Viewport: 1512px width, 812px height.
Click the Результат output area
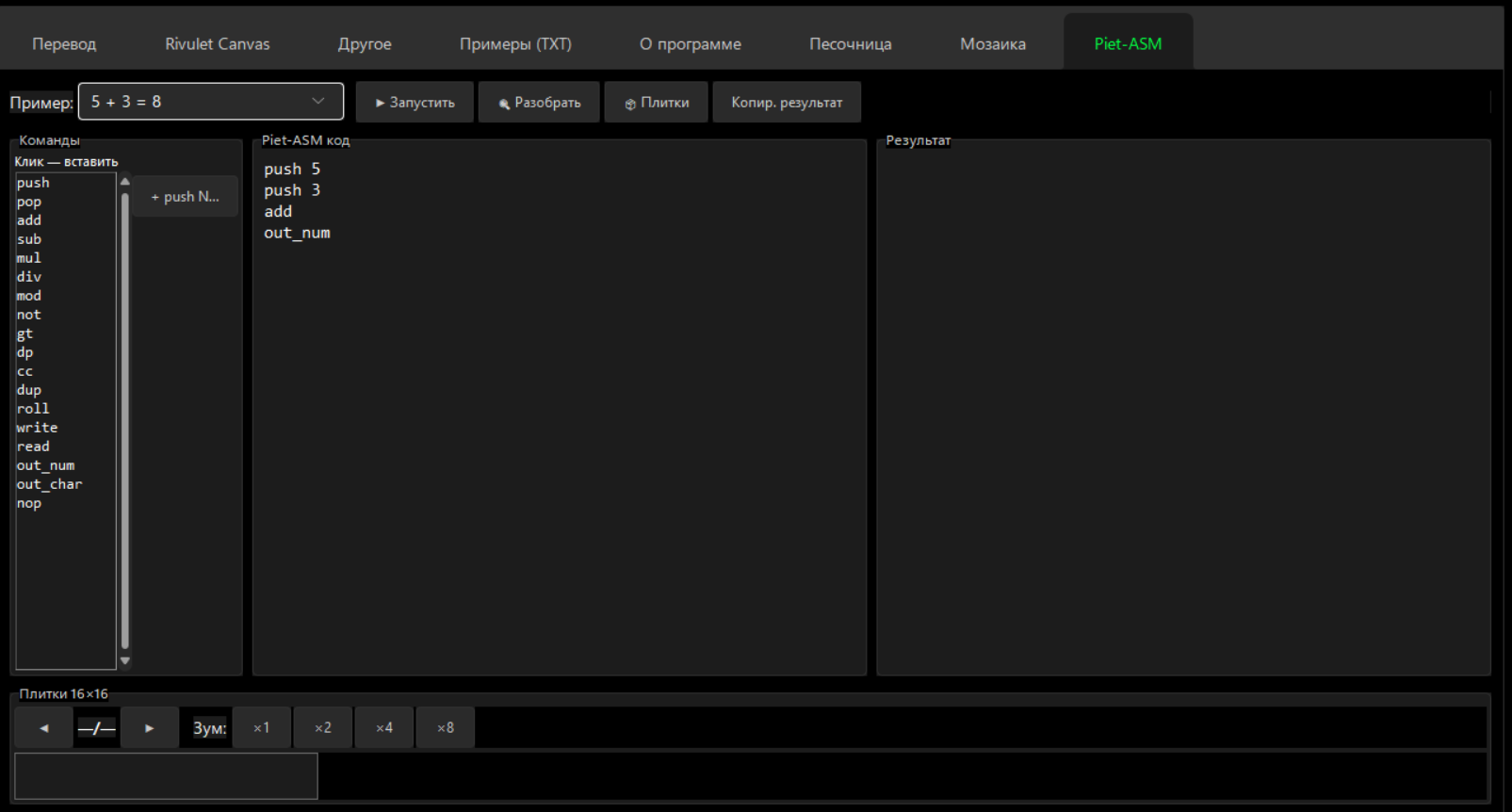[1183, 412]
